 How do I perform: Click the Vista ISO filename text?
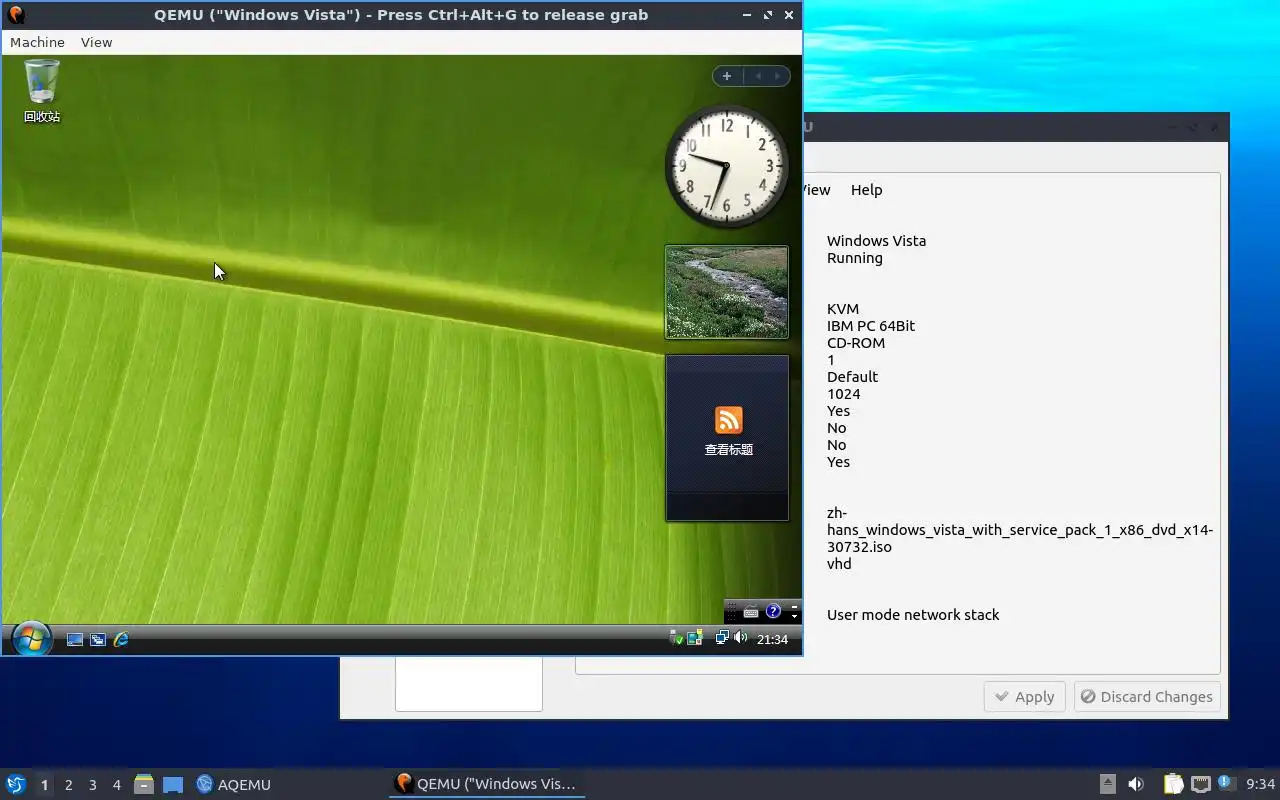tap(1020, 530)
